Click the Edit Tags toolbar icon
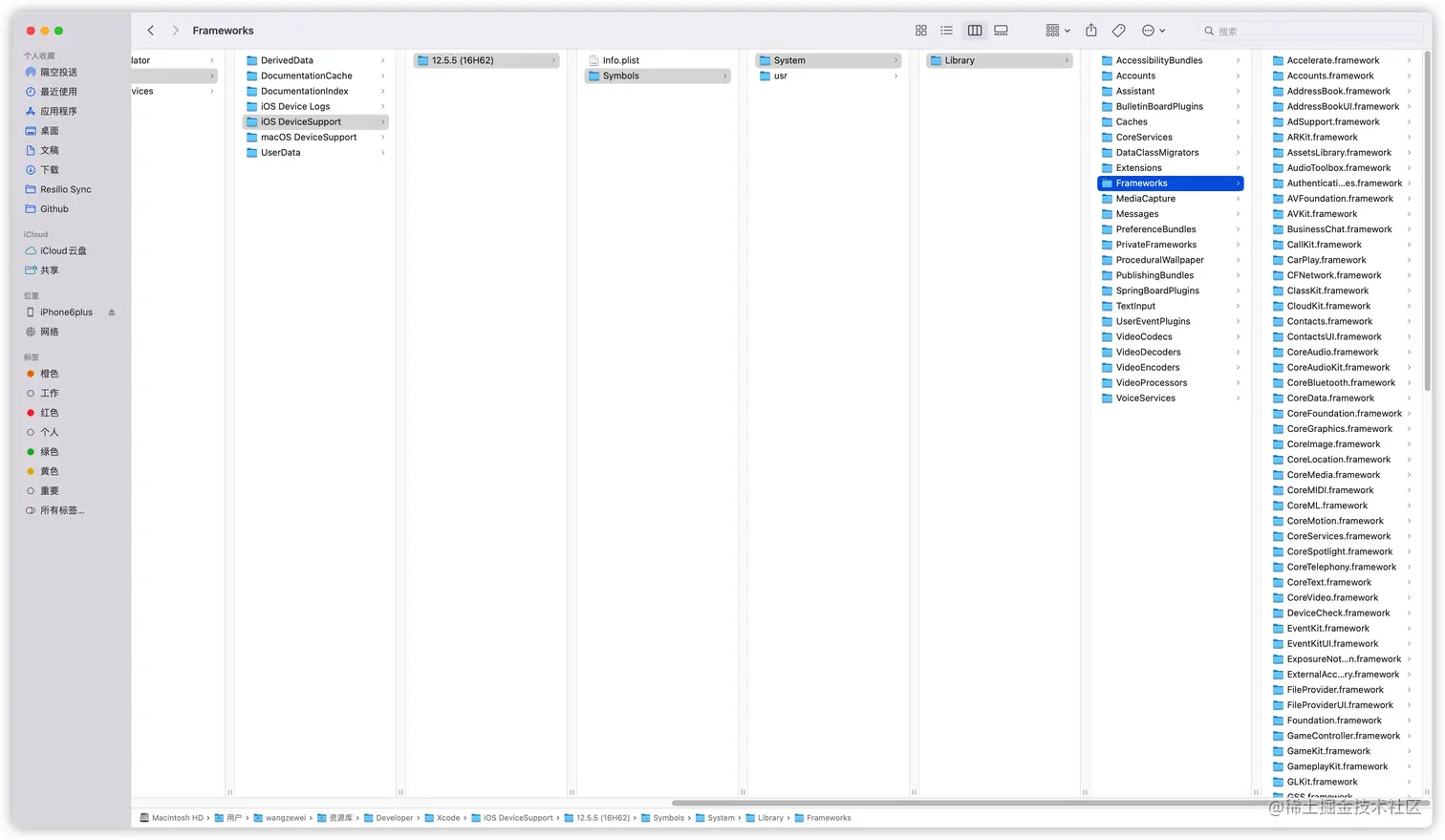 click(1119, 31)
